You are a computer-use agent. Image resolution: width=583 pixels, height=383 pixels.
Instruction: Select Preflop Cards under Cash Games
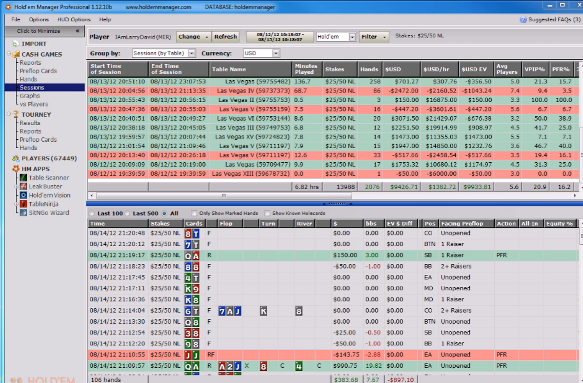[x=38, y=71]
